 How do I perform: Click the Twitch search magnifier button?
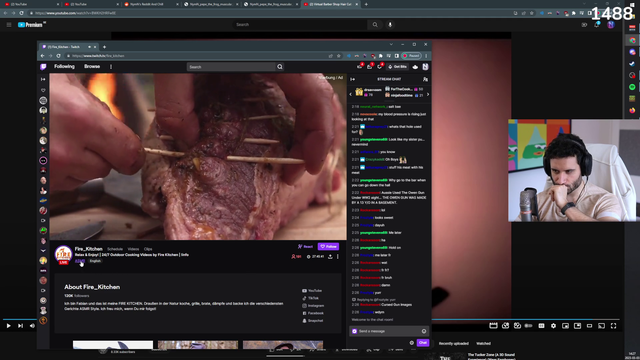pyautogui.click(x=280, y=67)
